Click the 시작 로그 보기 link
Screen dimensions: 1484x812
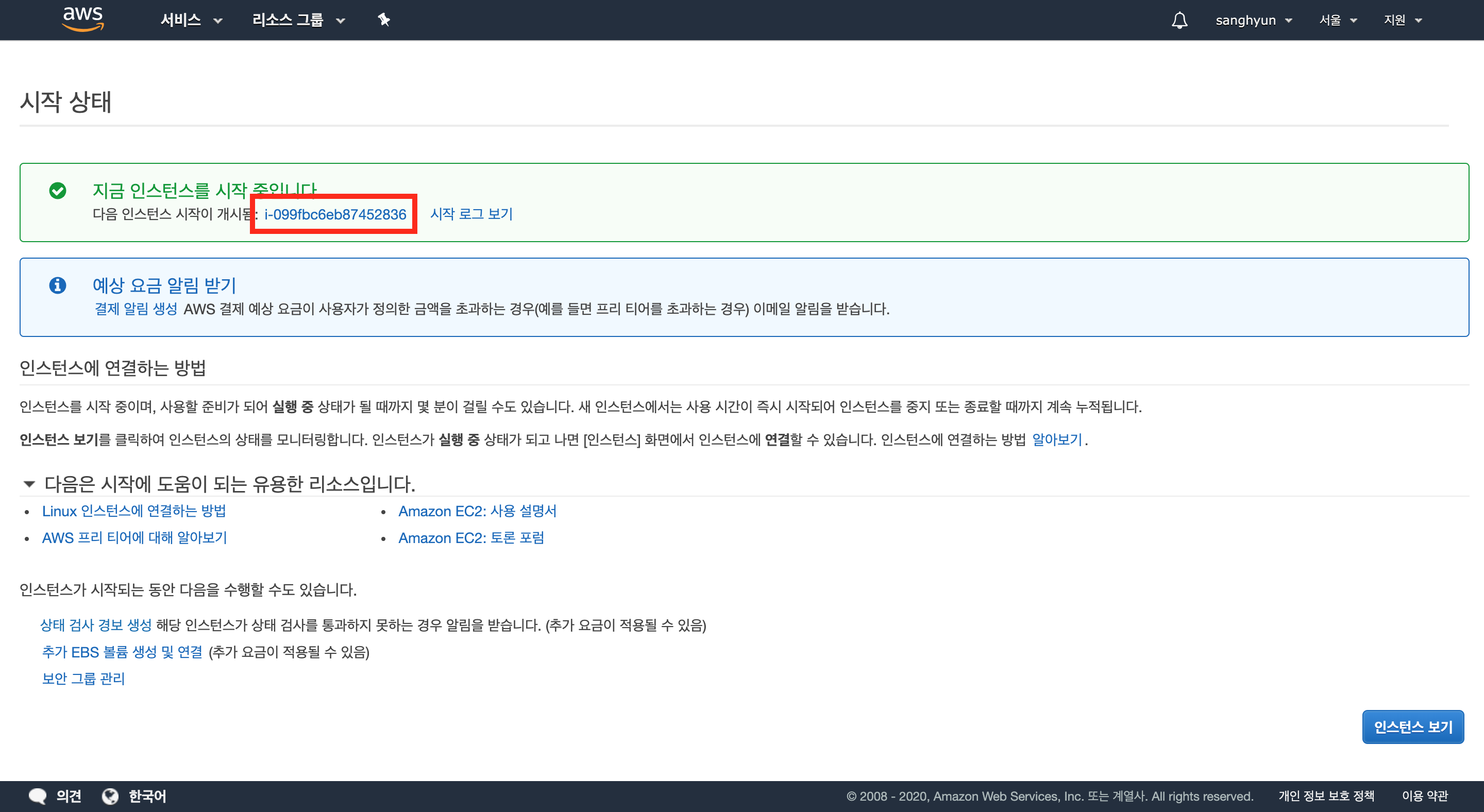coord(471,214)
